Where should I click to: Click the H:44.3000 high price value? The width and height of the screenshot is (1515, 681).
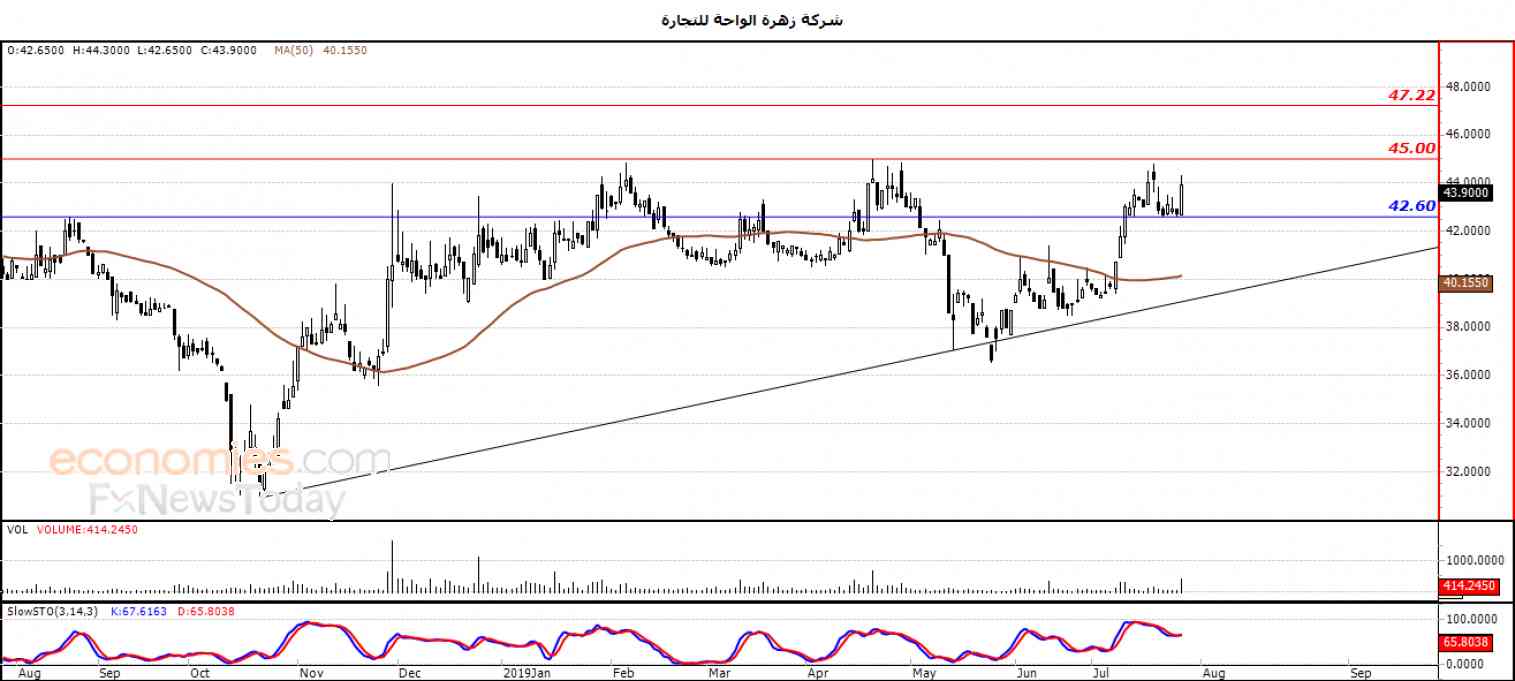coord(103,49)
